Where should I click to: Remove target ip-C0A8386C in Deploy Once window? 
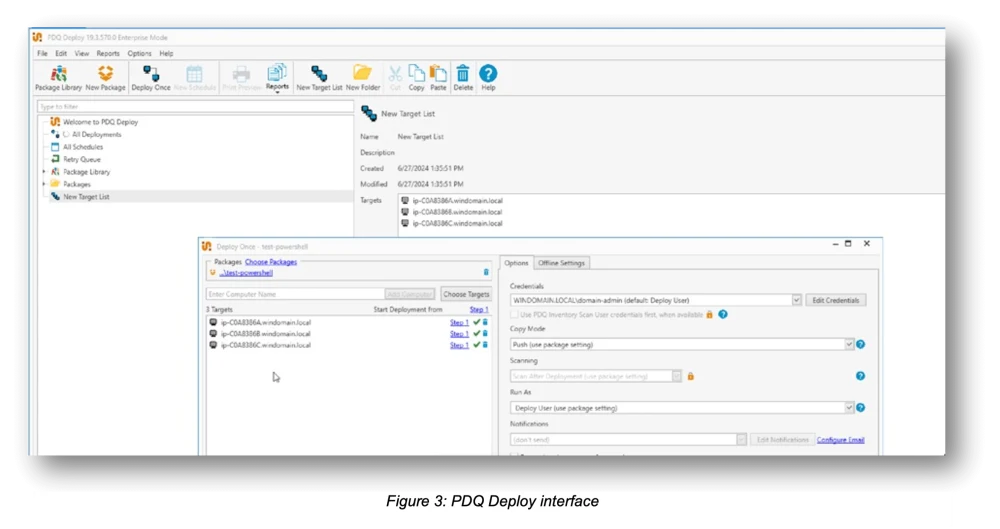tap(485, 345)
